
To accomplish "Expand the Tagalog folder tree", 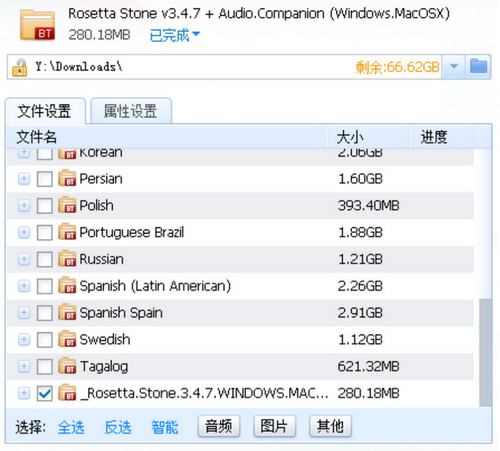I will pyautogui.click(x=24, y=366).
